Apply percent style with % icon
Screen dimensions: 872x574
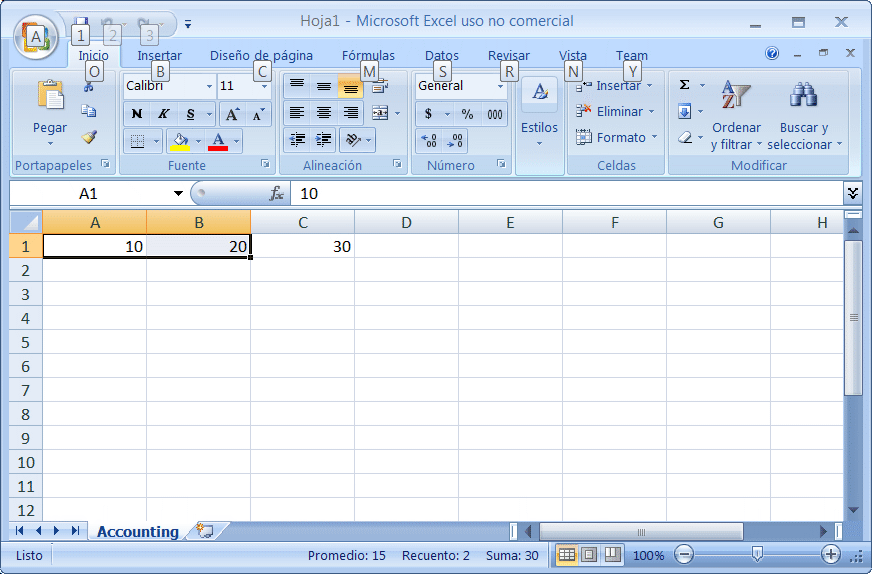pos(467,114)
